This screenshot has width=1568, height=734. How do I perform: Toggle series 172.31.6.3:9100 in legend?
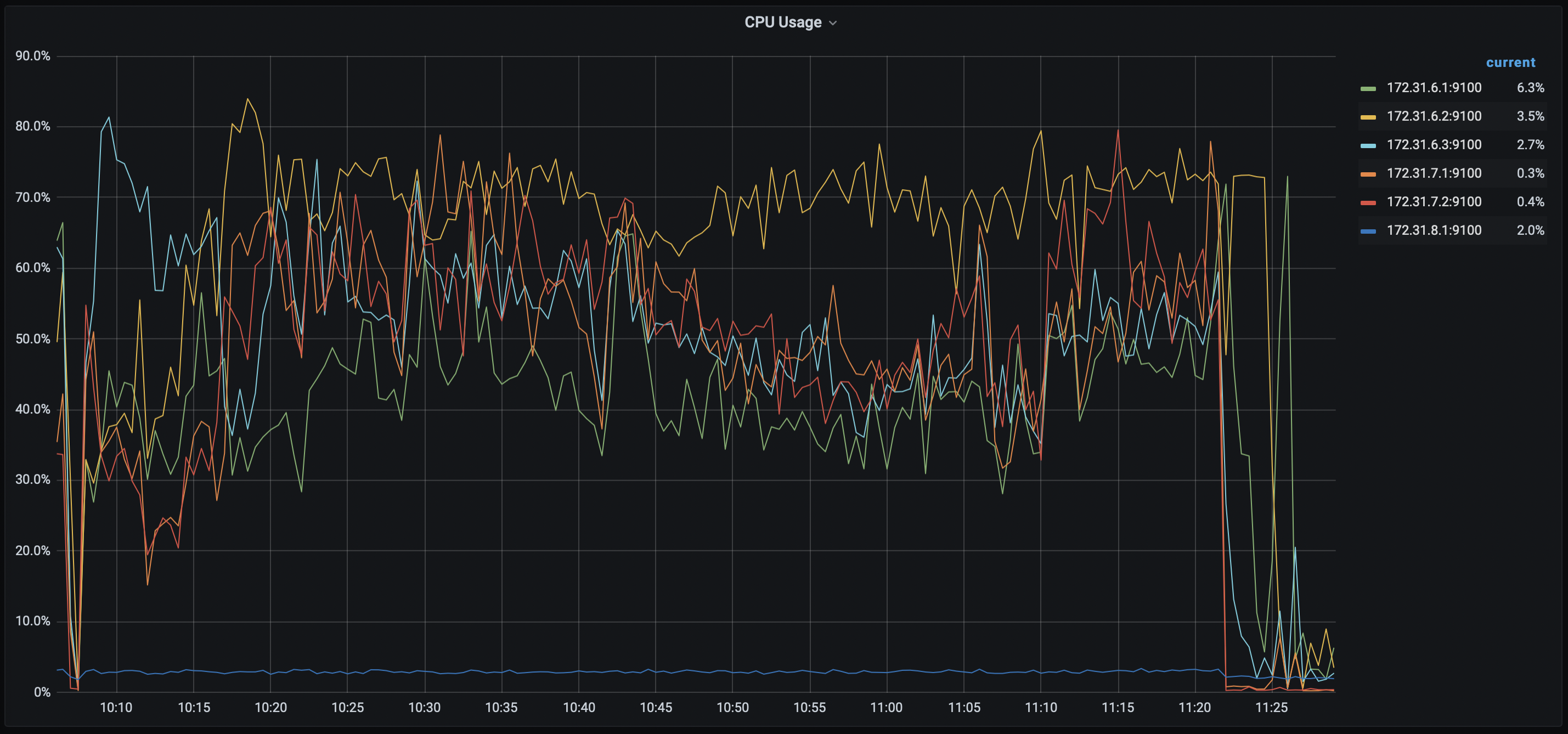1434,145
